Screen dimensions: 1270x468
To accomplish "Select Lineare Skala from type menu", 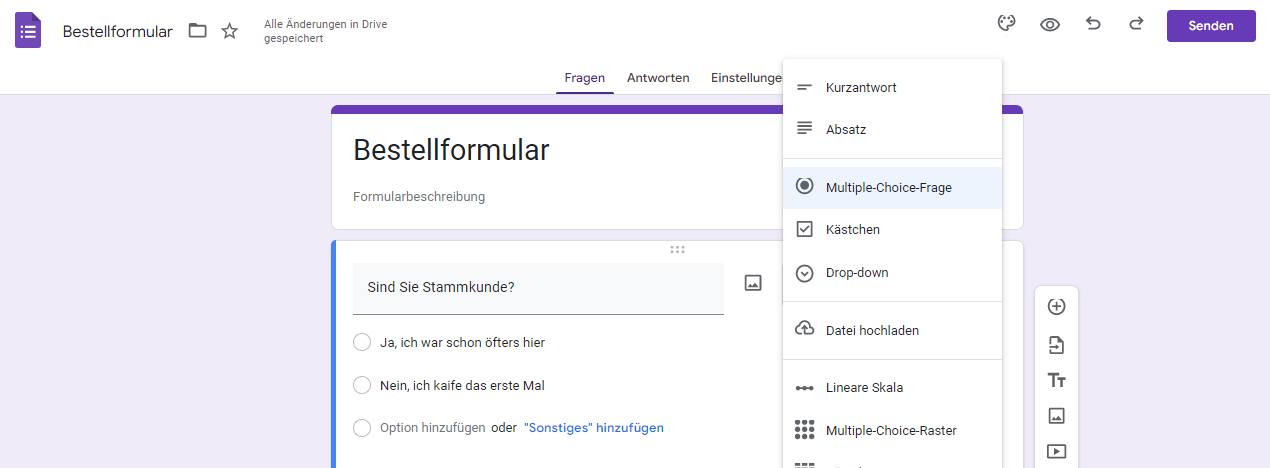I will [864, 388].
